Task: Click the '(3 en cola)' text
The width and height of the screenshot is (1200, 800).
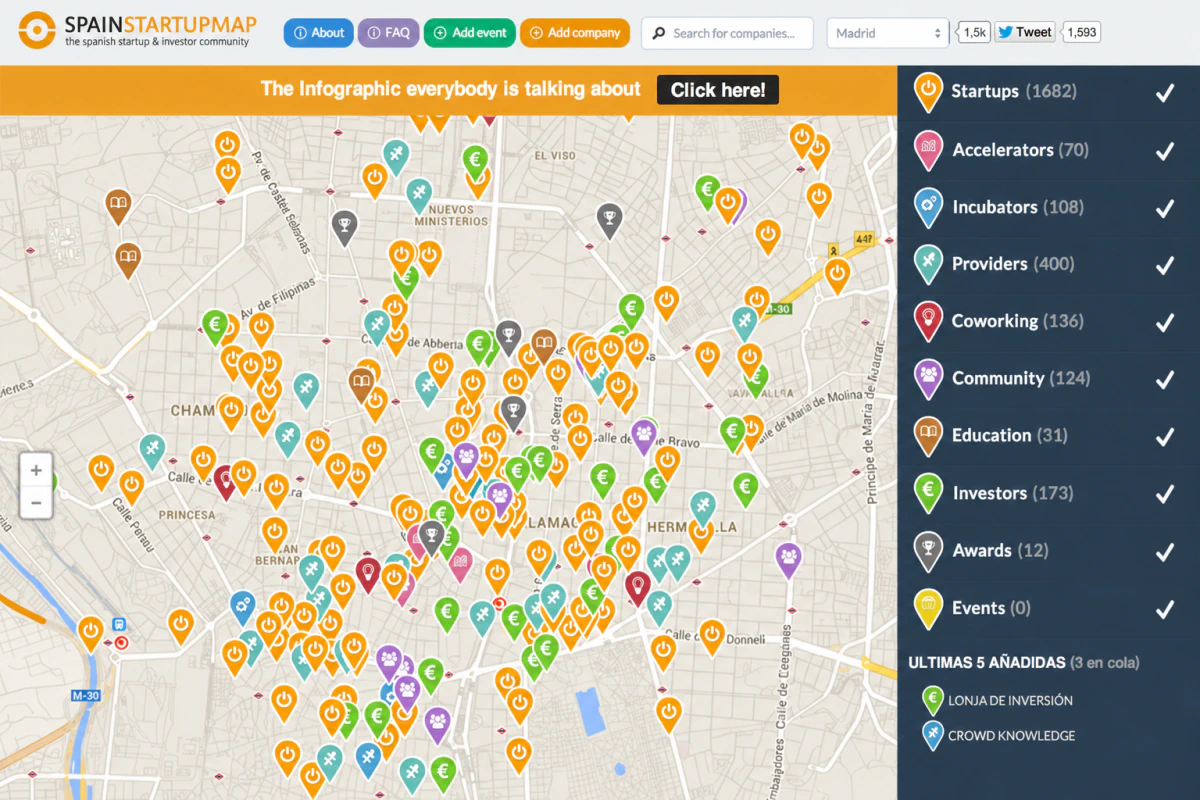Action: (x=1104, y=662)
